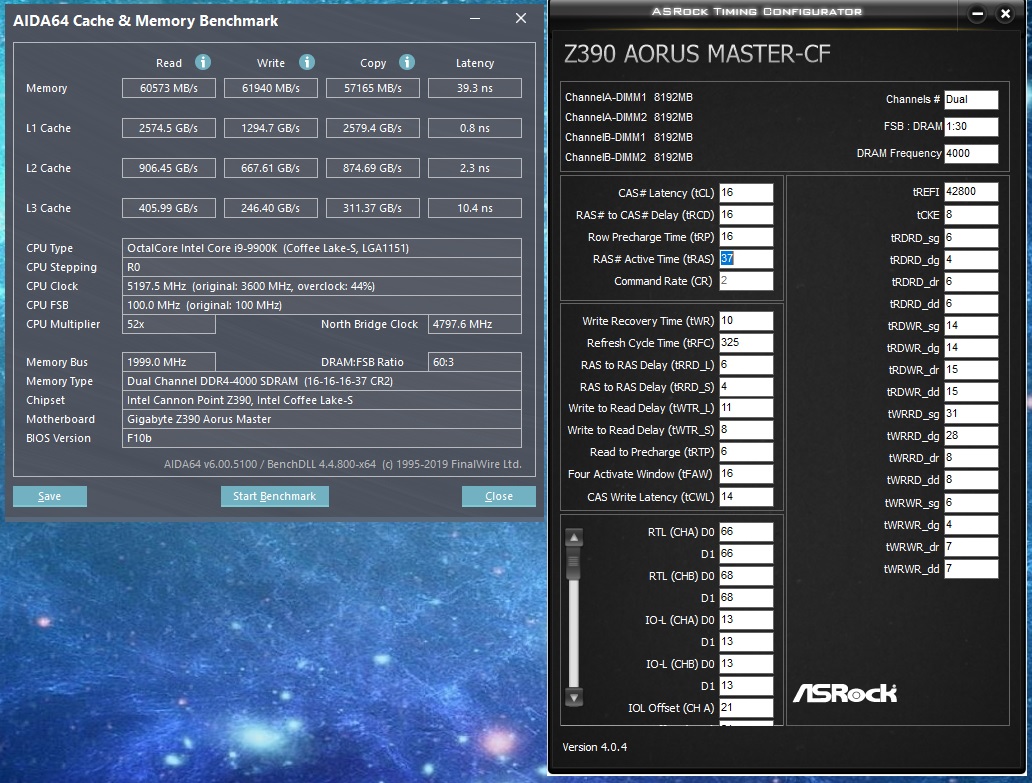Click the RAS# Active Time (tRAS) field
The image size is (1032, 783).
(746, 259)
